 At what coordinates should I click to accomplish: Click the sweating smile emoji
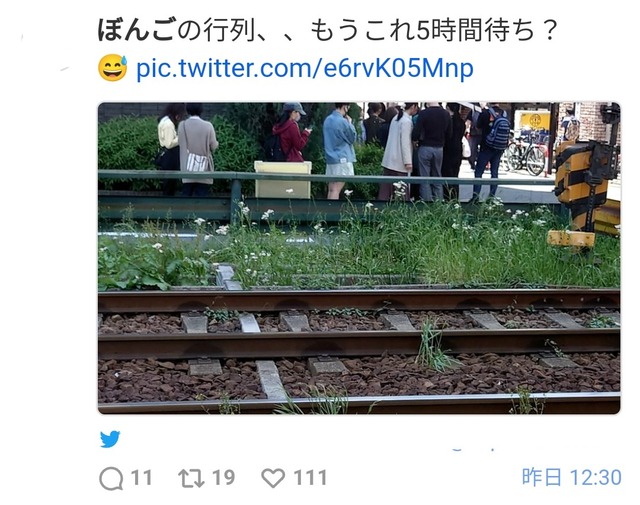[113, 68]
